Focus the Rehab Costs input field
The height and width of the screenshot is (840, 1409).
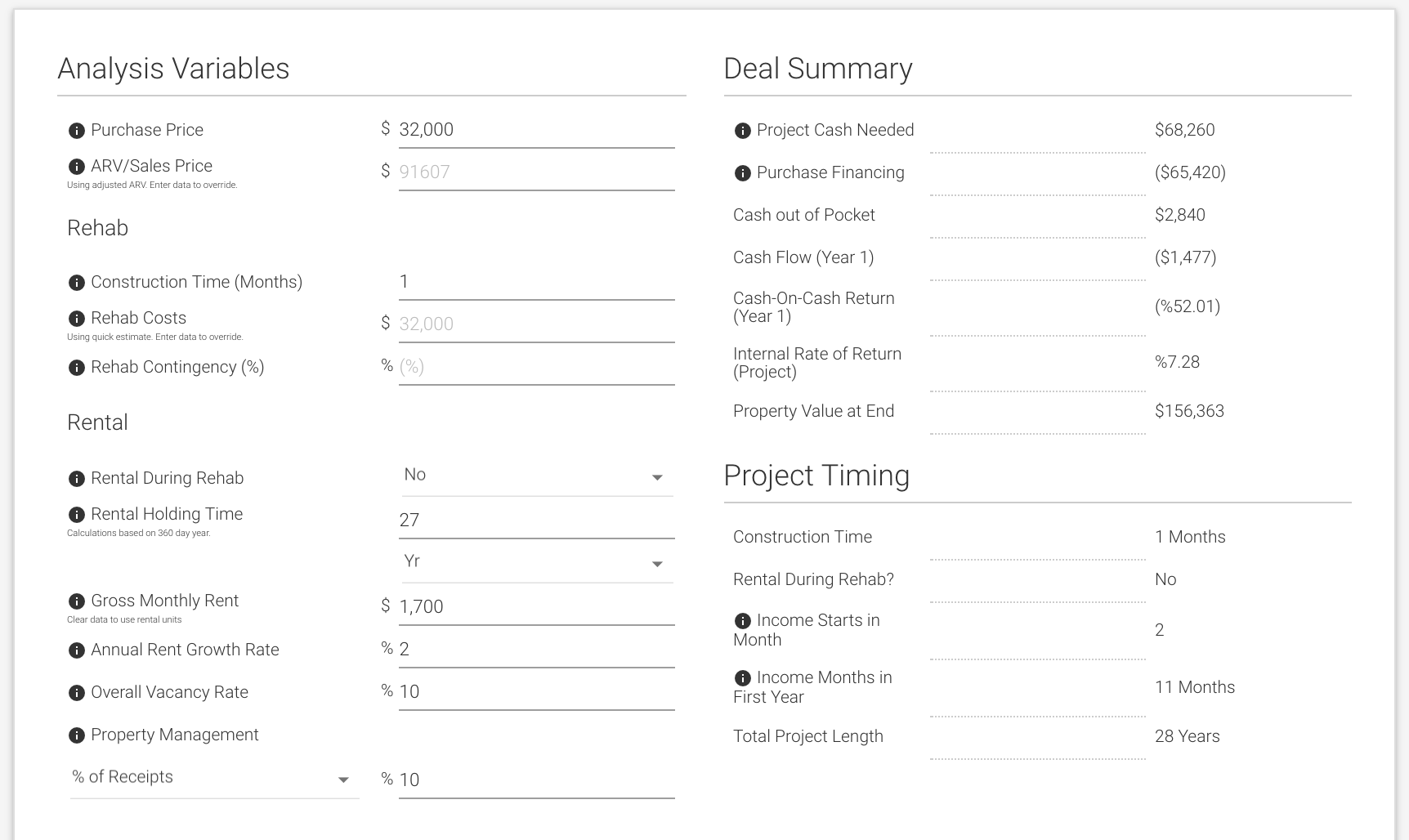[x=536, y=324]
